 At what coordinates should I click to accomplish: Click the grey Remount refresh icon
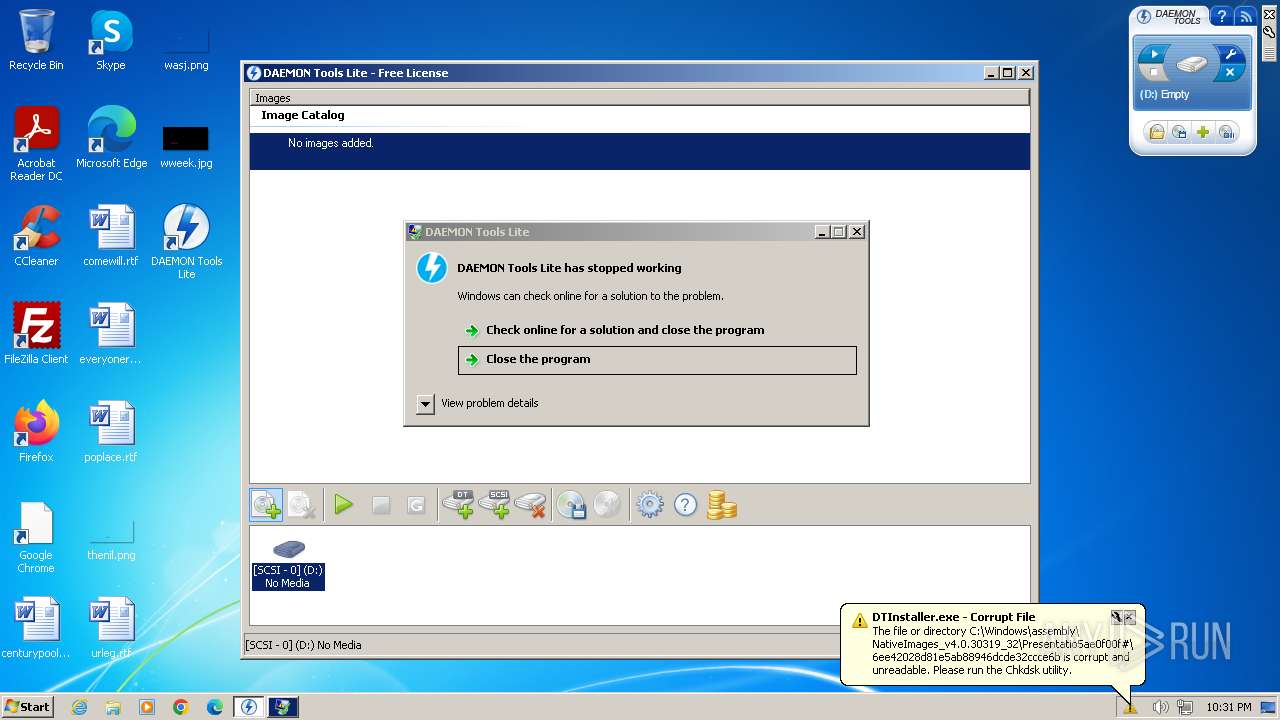416,506
